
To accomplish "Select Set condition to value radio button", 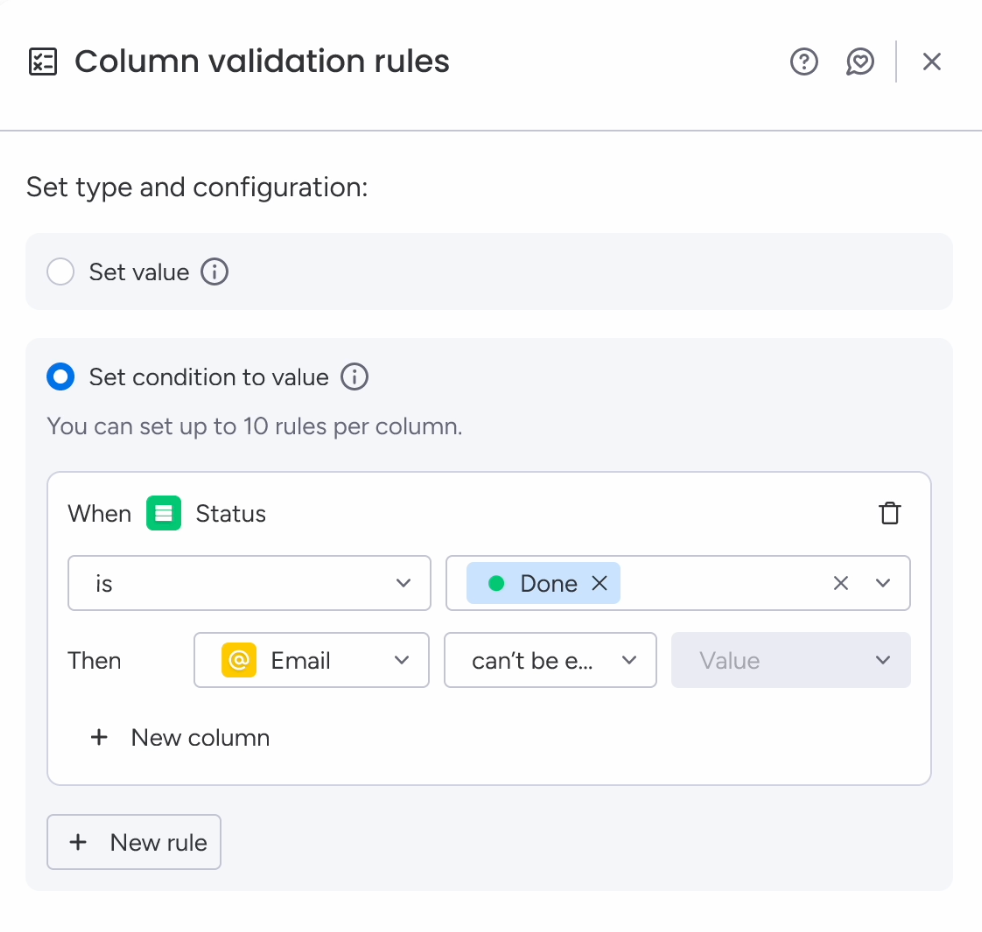I will click(x=61, y=377).
